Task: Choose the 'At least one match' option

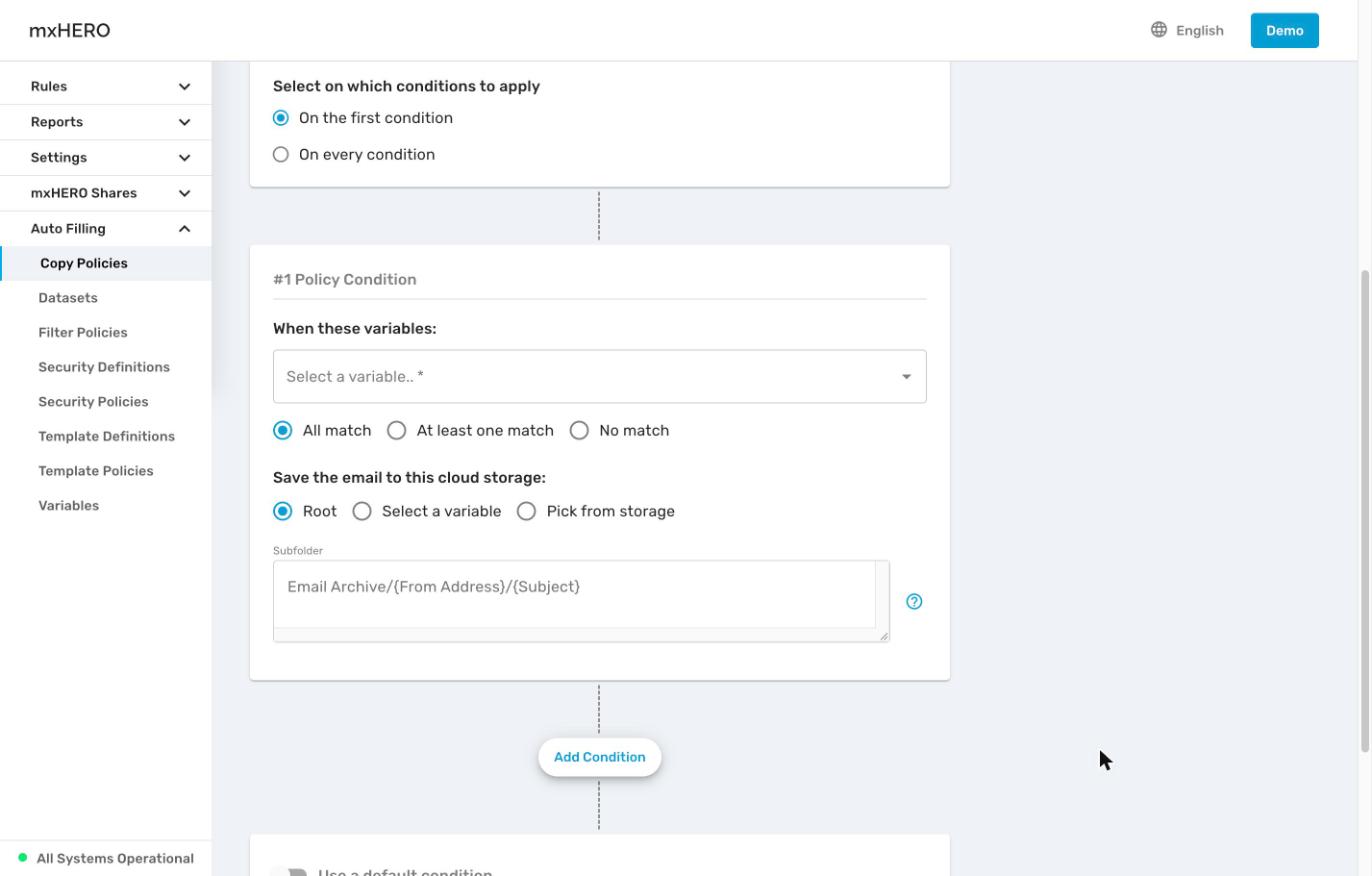Action: pos(397,430)
